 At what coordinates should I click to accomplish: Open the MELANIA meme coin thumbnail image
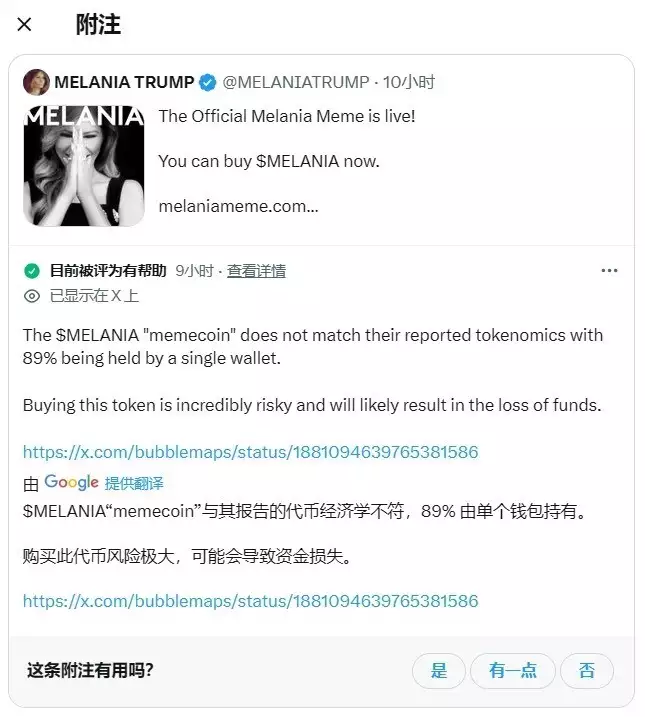point(84,166)
